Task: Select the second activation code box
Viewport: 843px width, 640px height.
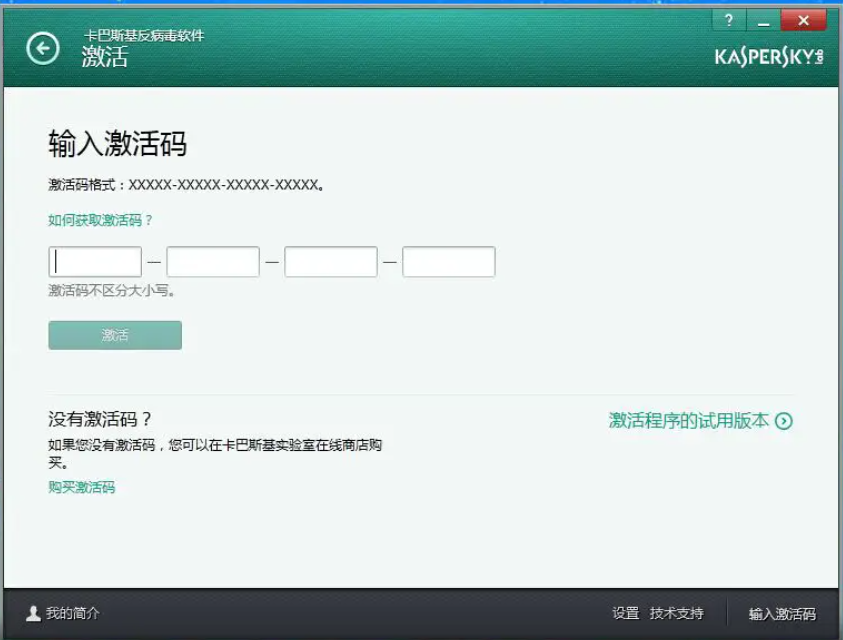Action: (x=212, y=261)
